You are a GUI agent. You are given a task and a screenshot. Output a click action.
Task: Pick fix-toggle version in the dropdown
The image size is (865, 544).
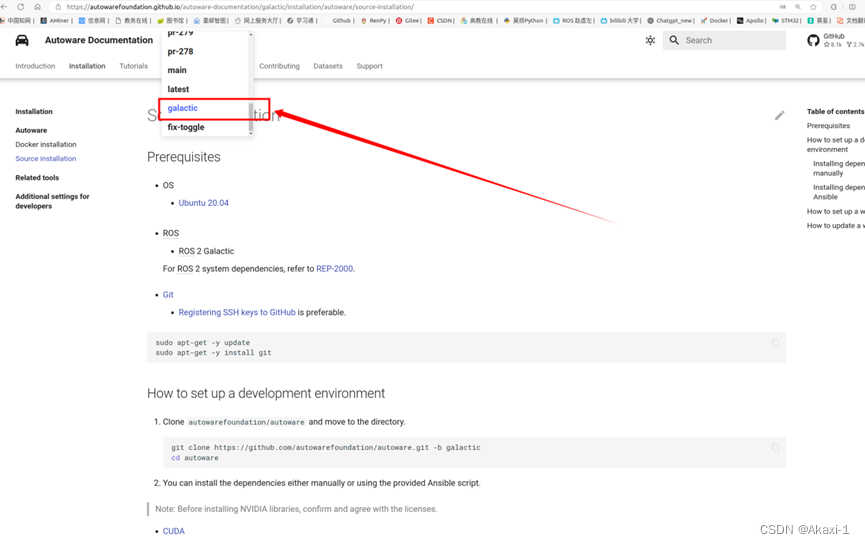186,127
